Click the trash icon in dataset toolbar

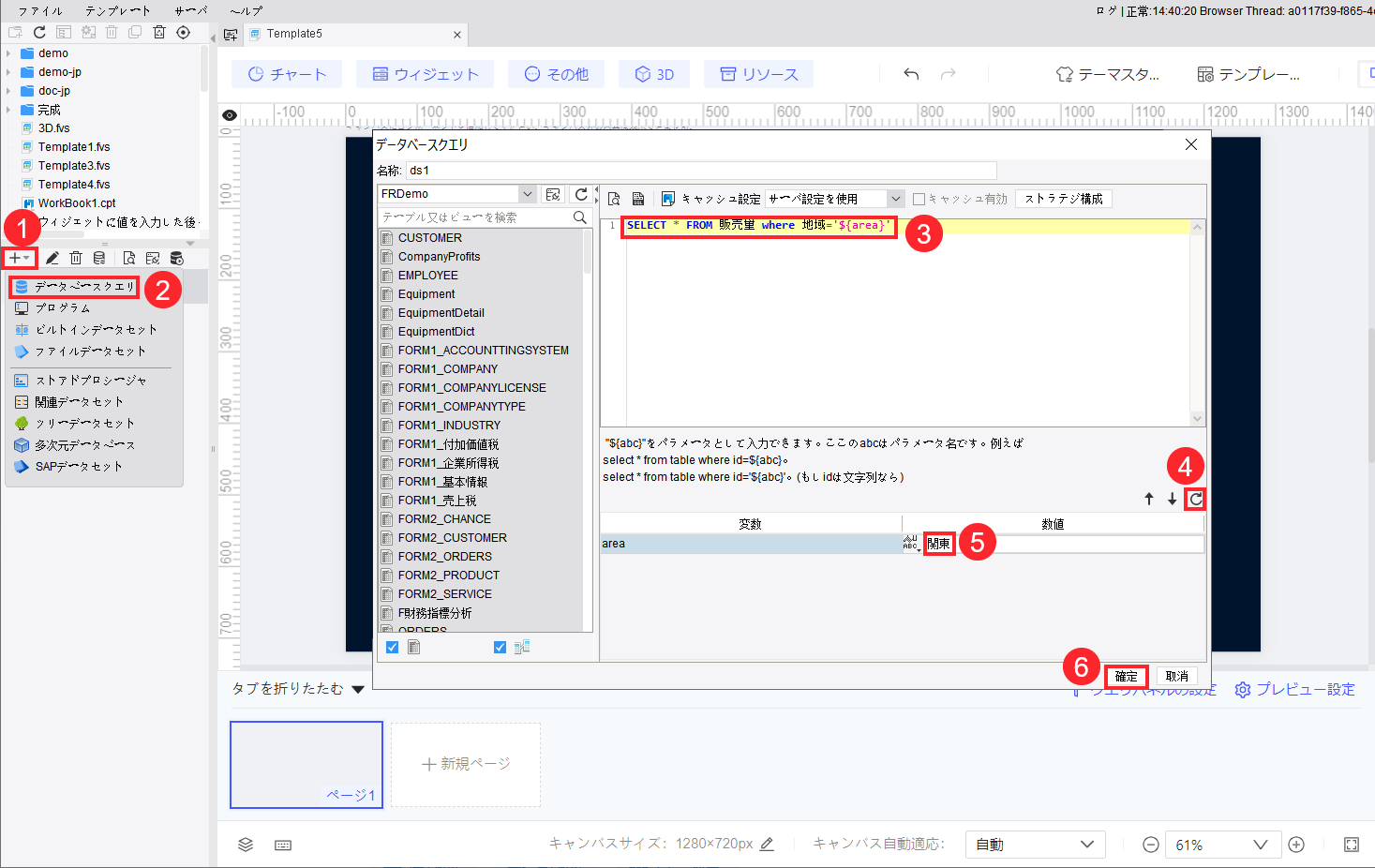pos(76,258)
